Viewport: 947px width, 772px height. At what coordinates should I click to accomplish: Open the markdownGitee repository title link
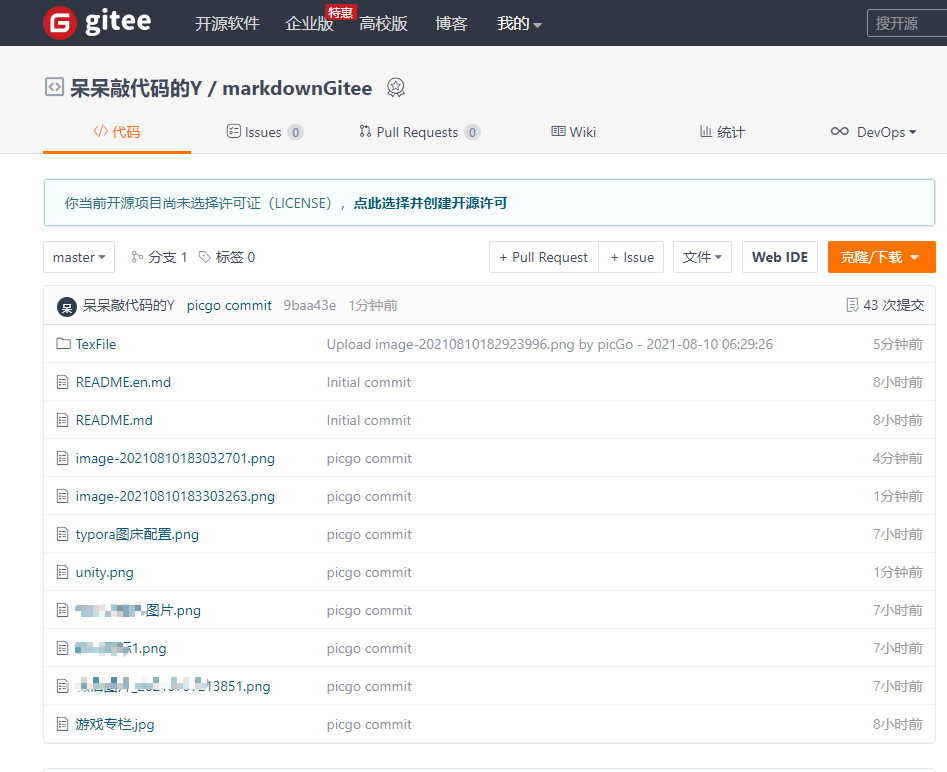point(297,88)
